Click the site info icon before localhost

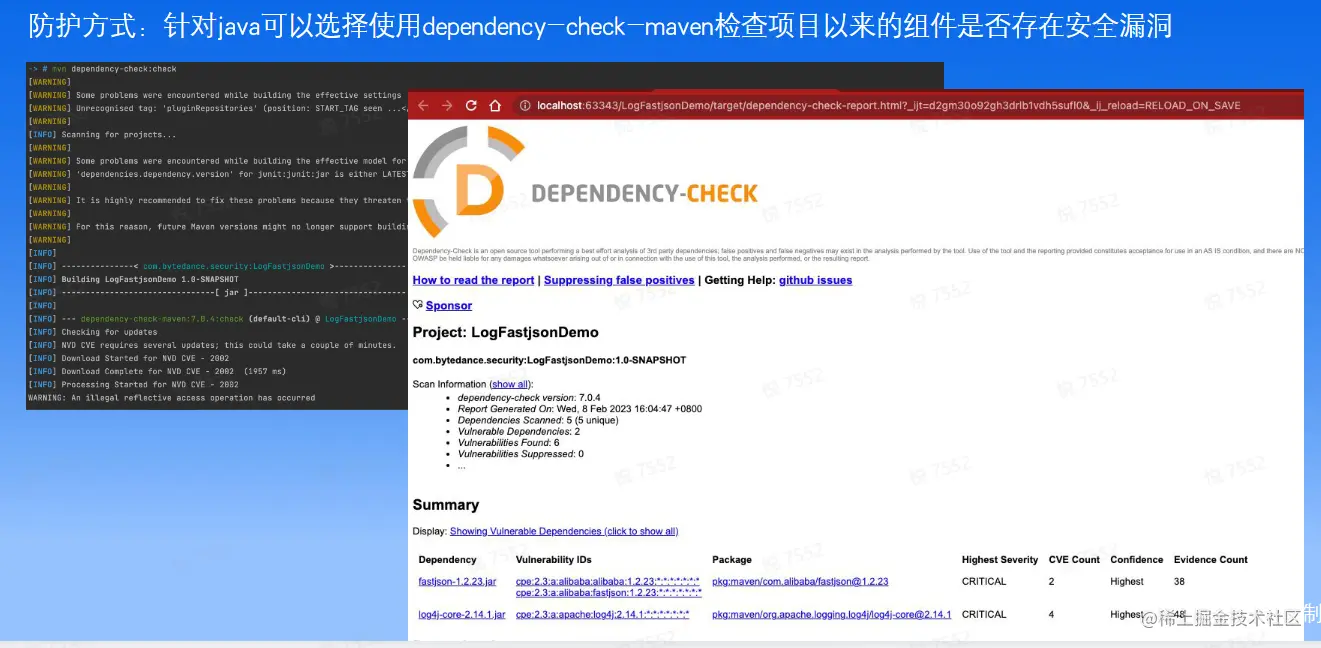523,105
